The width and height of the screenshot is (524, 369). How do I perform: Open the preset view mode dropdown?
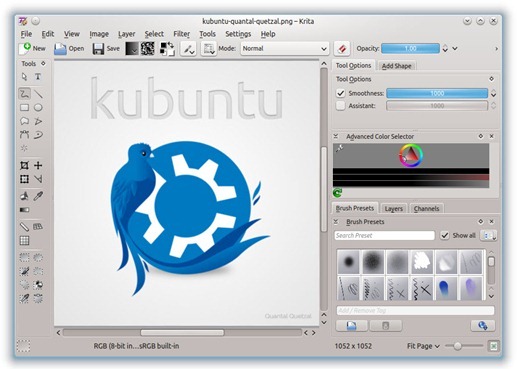[488, 236]
